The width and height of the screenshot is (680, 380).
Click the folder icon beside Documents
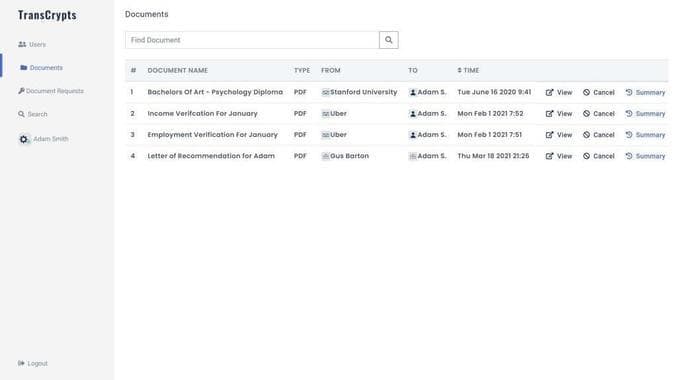(24, 68)
